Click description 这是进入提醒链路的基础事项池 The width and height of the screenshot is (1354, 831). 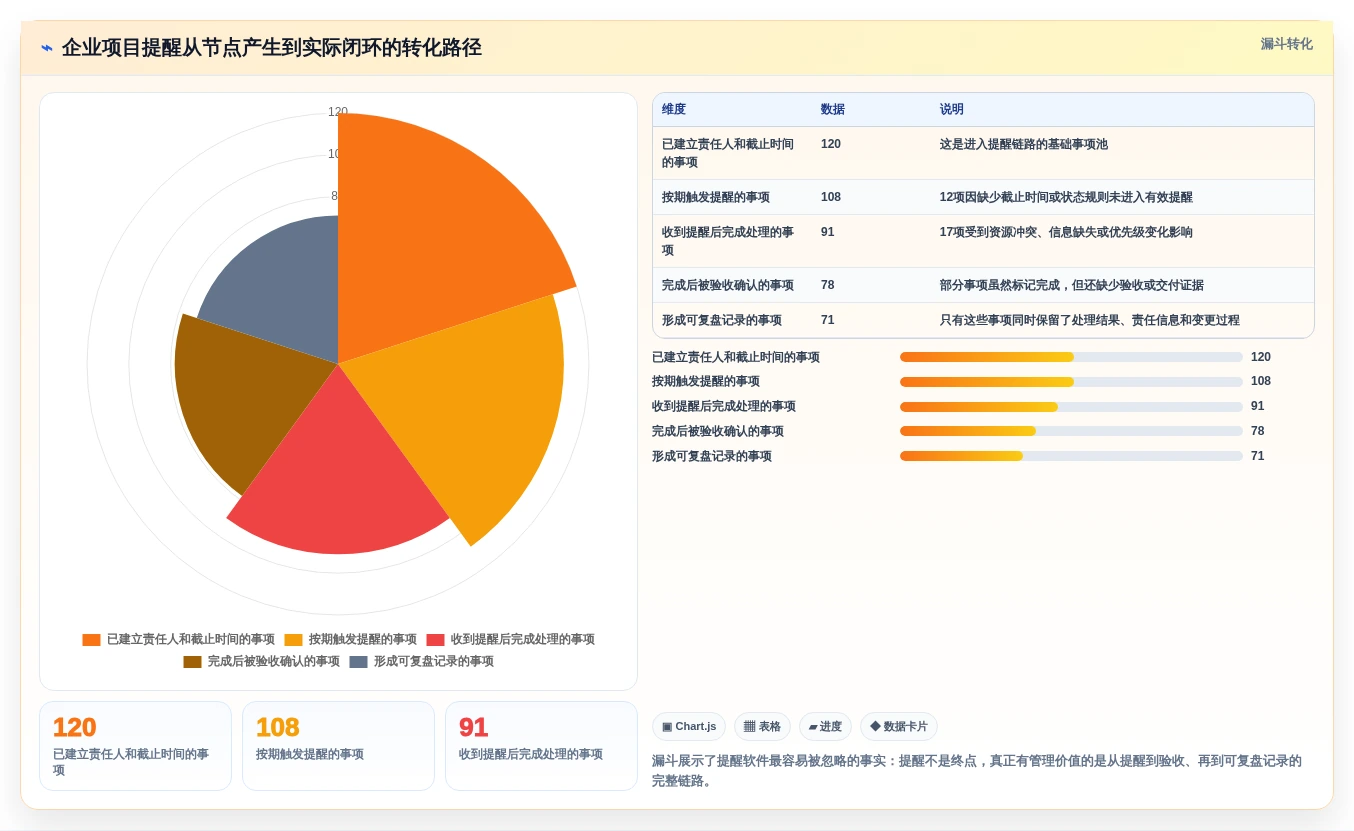[1024, 145]
